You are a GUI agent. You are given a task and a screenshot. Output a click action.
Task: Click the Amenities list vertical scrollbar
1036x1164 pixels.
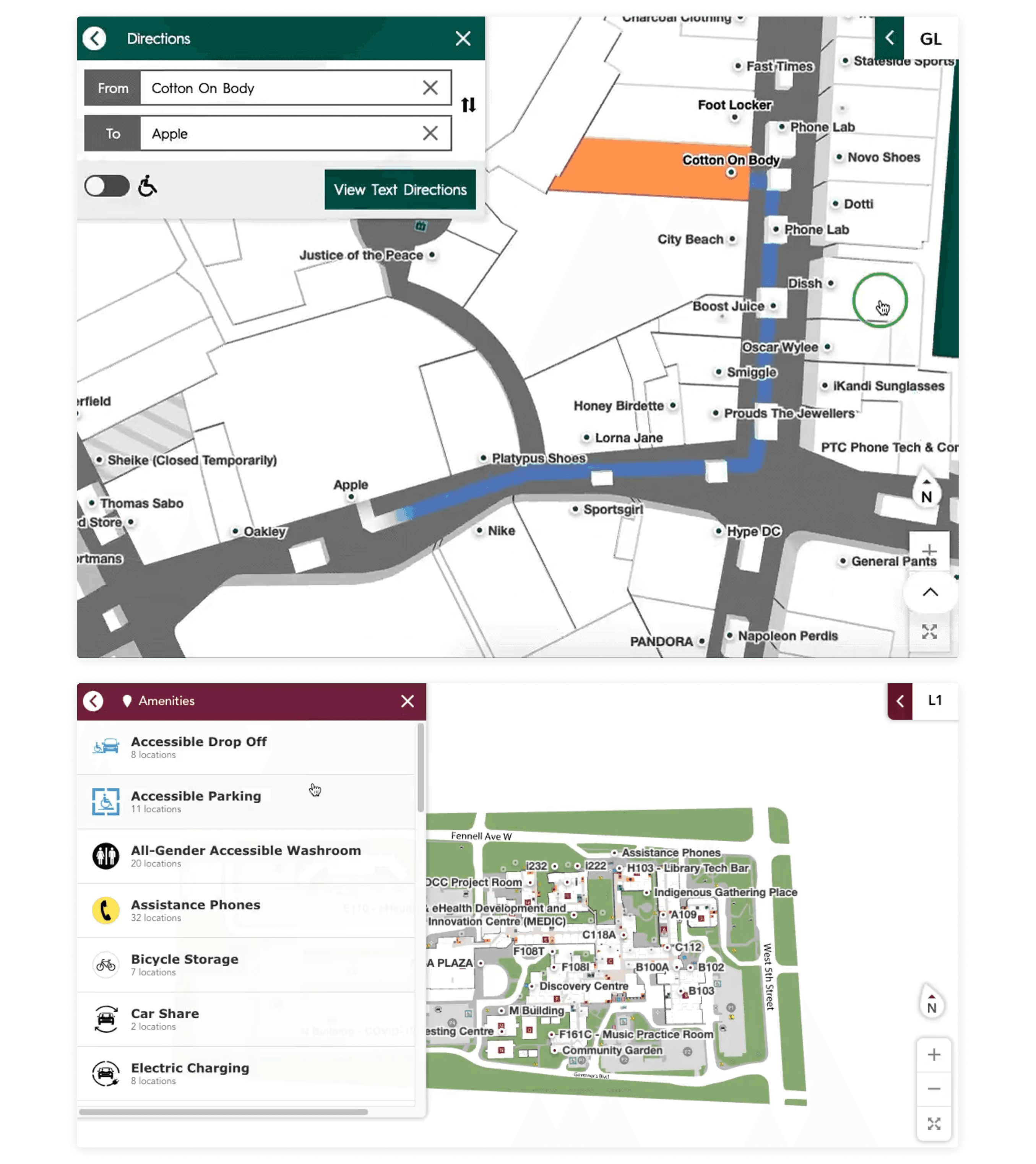pyautogui.click(x=421, y=767)
